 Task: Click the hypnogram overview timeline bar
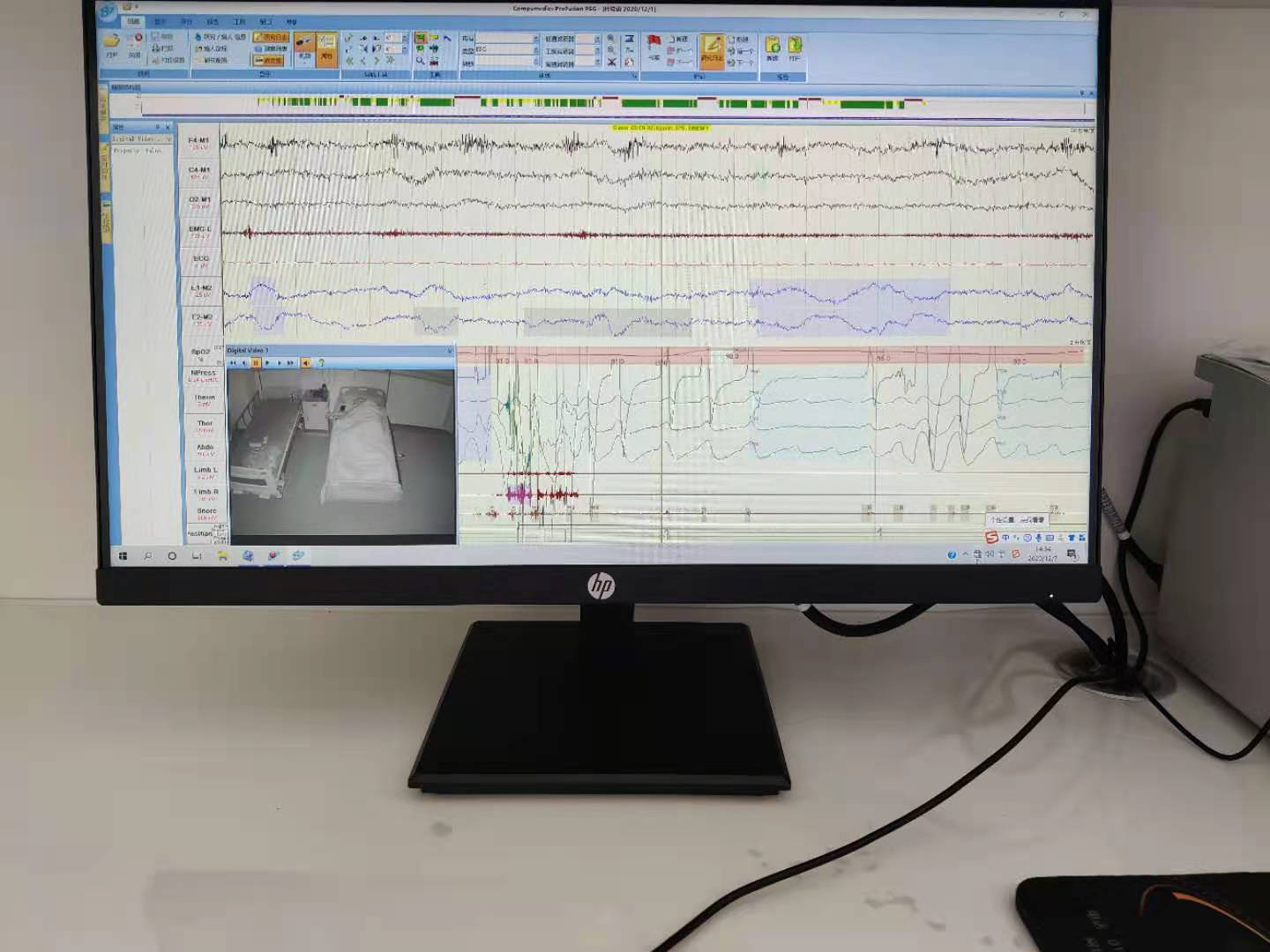609,104
